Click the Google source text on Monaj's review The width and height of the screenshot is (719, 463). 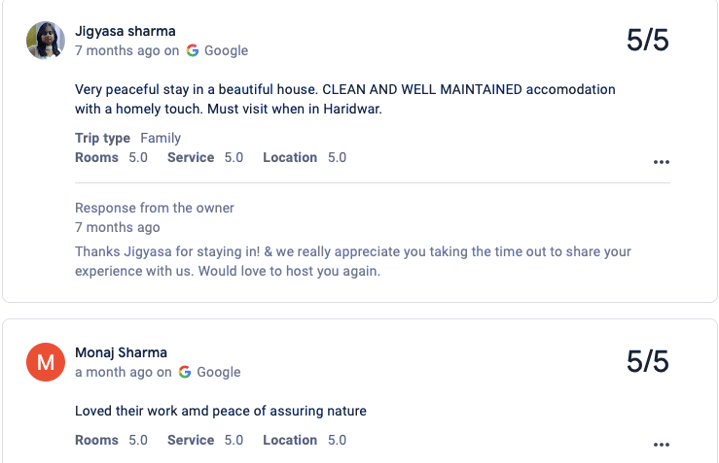tap(219, 372)
